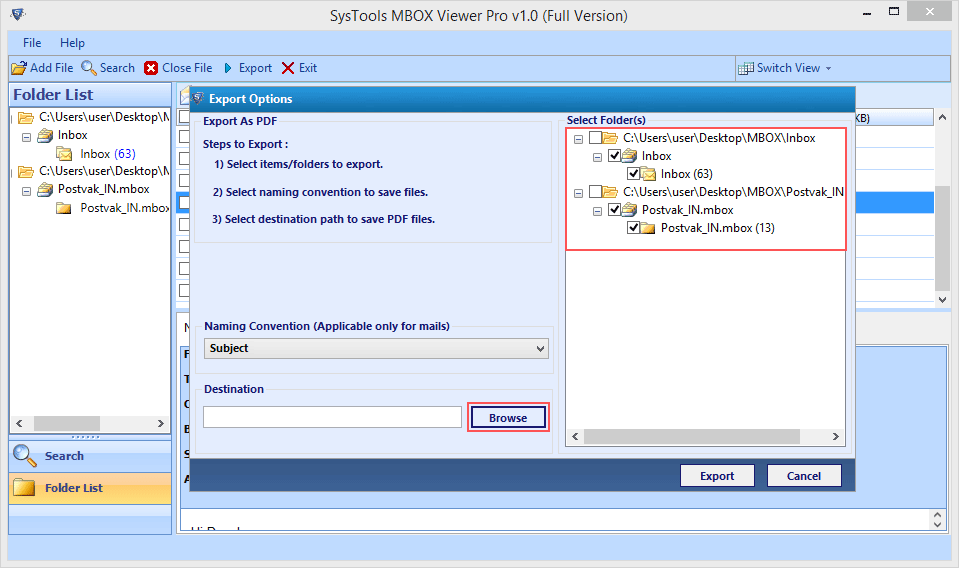The height and width of the screenshot is (568, 959).
Task: Open the File menu
Action: (32, 43)
